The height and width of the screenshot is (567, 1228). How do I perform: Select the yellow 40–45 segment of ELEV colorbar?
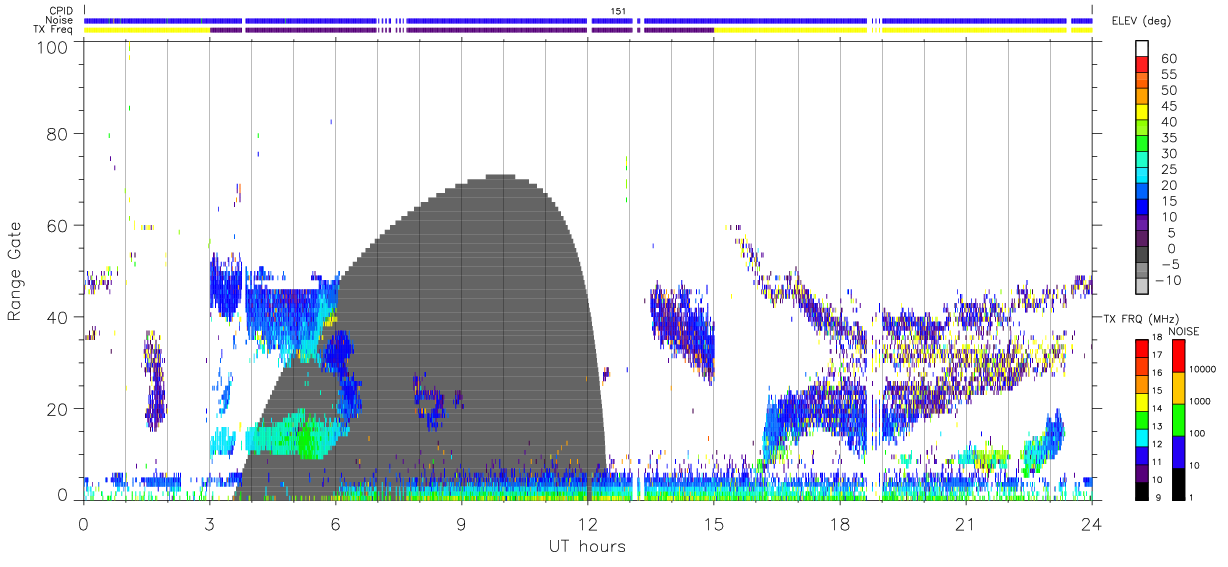point(1141,114)
